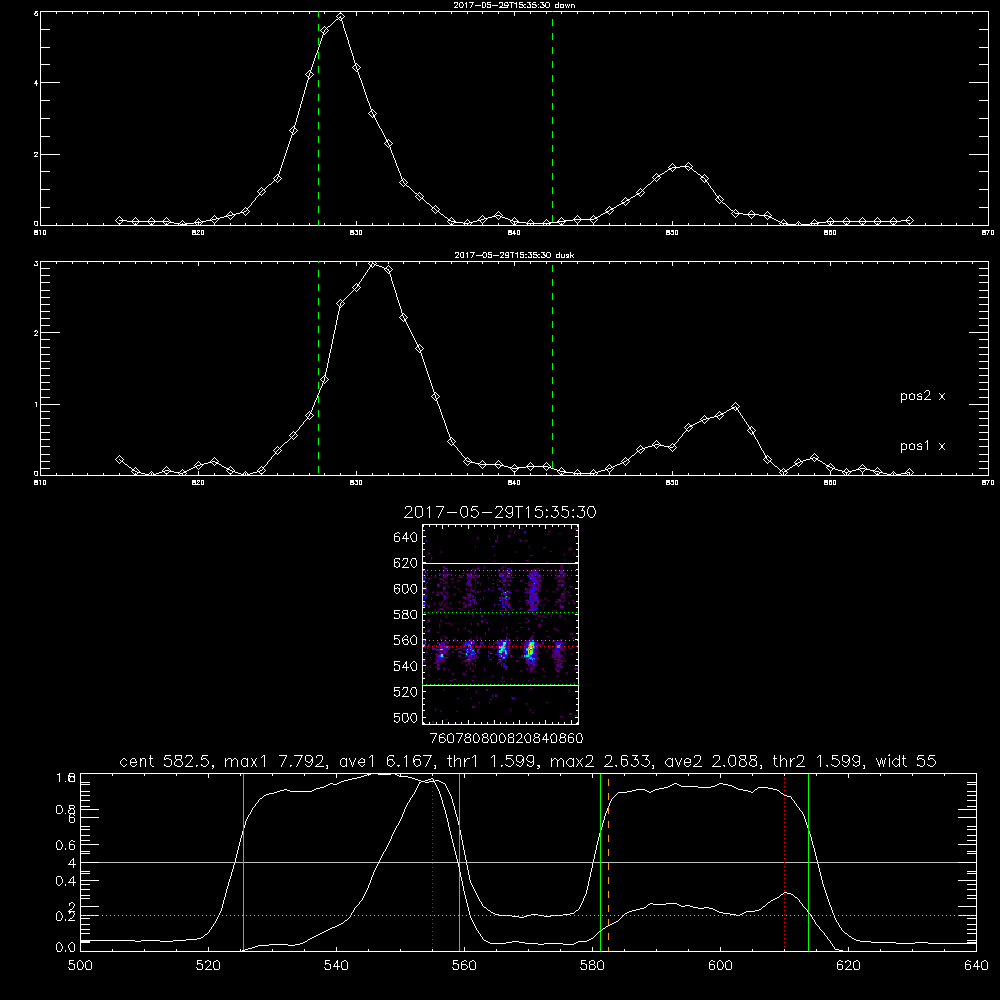The width and height of the screenshot is (1000, 1000).
Task: Click the 520 label on the spectral image's vertical axis
Action: coord(406,692)
